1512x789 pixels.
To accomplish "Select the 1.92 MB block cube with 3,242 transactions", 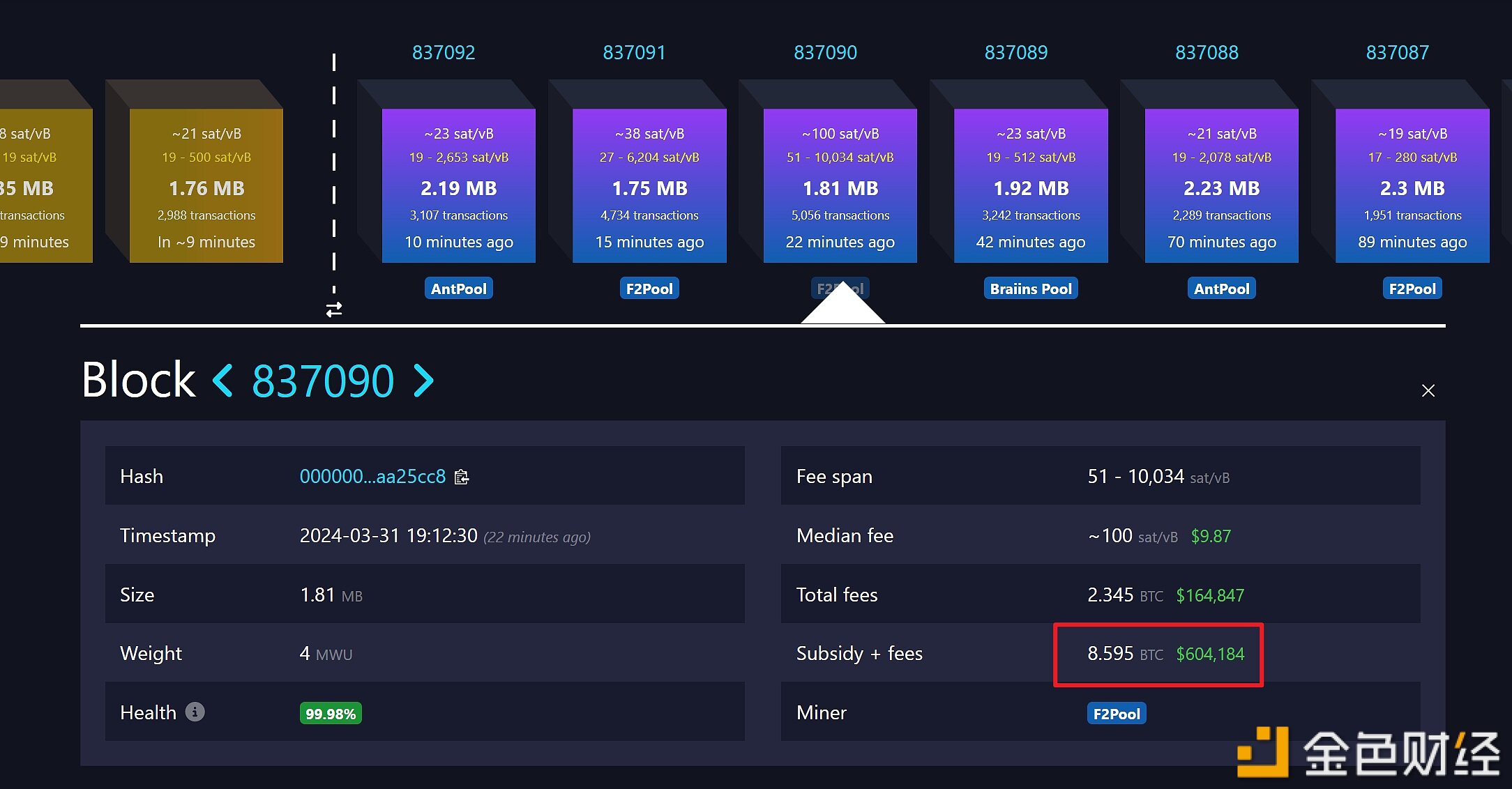I will [x=1031, y=185].
